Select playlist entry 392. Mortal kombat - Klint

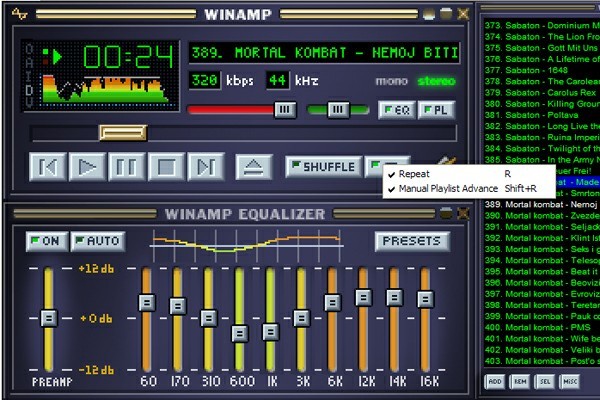click(x=542, y=238)
